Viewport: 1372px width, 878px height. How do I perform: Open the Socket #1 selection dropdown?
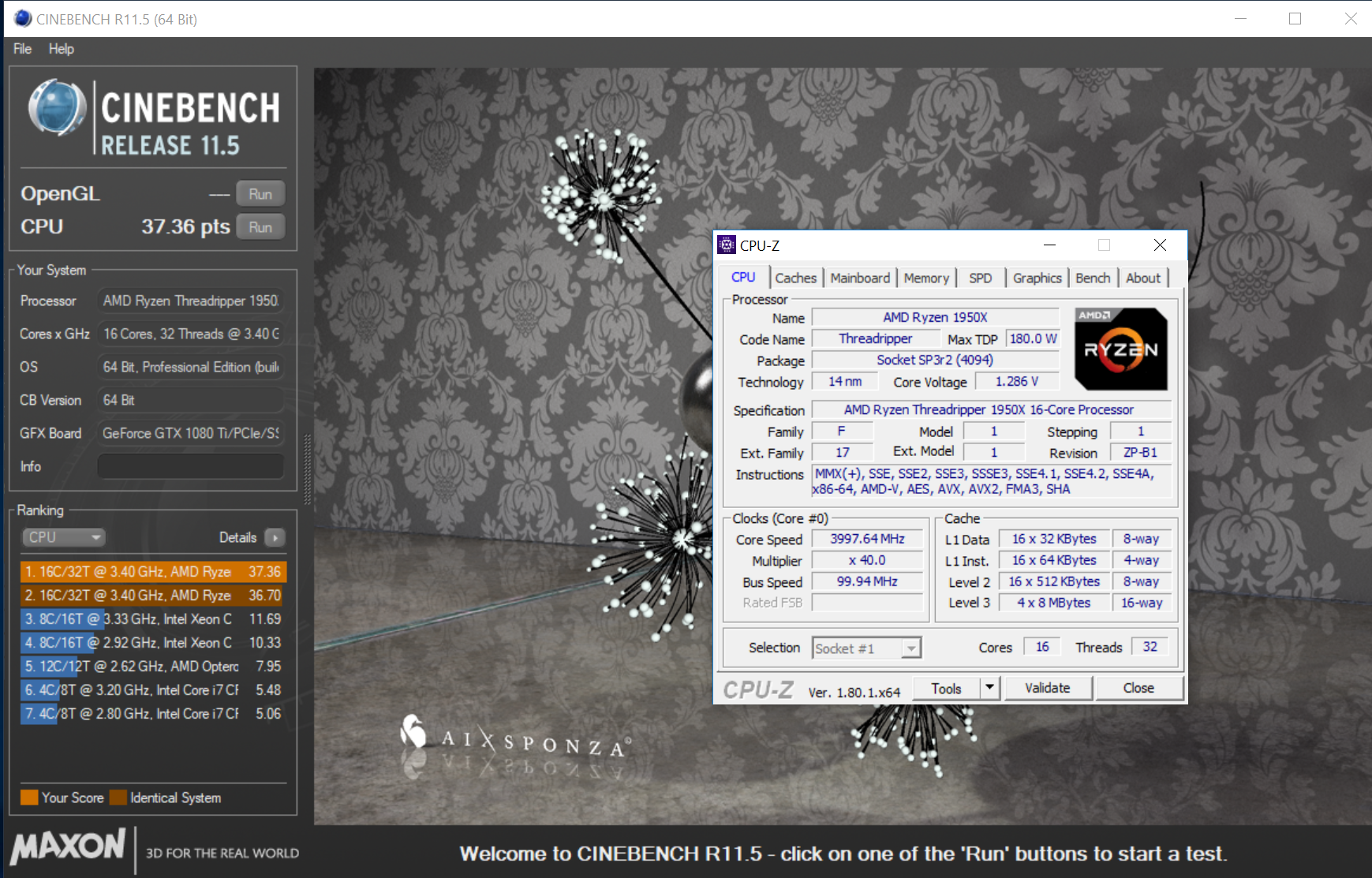866,648
